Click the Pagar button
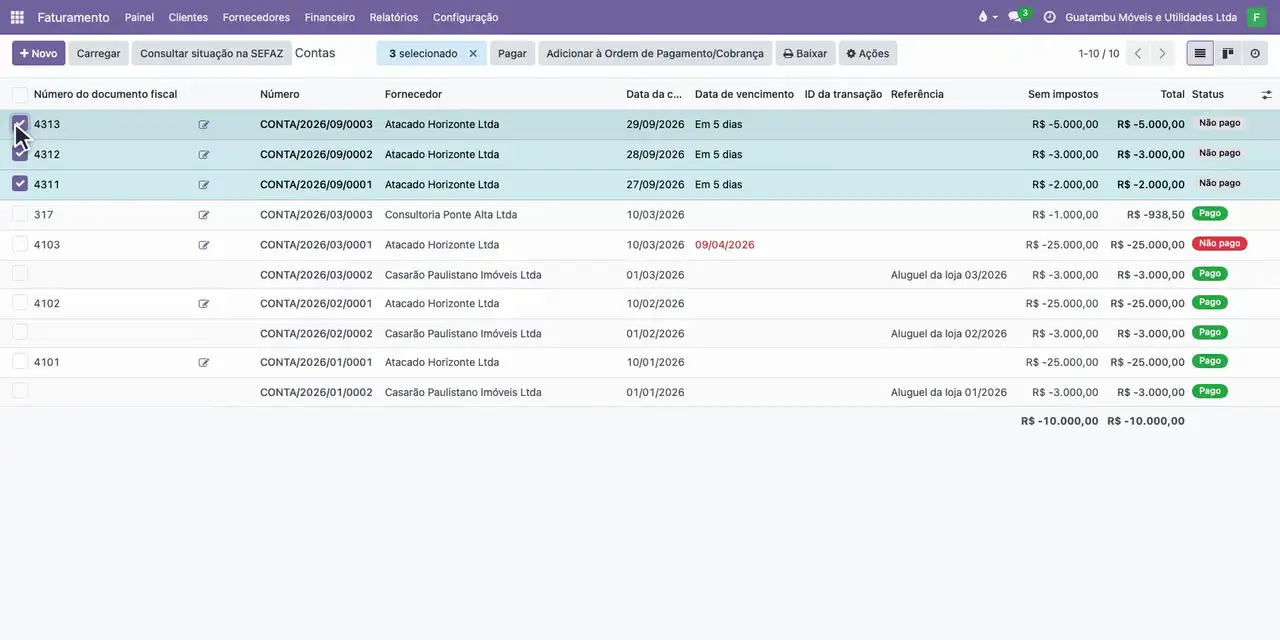The height and width of the screenshot is (640, 1280). pos(512,53)
